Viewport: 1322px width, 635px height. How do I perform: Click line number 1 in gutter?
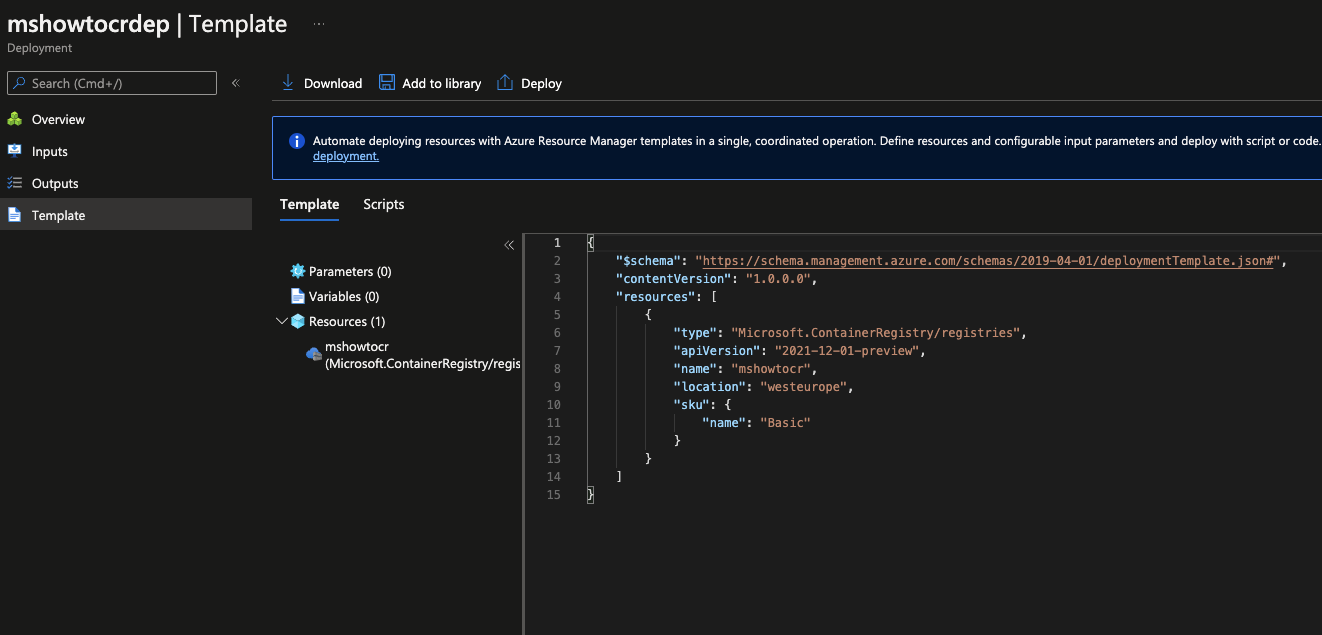click(x=558, y=243)
